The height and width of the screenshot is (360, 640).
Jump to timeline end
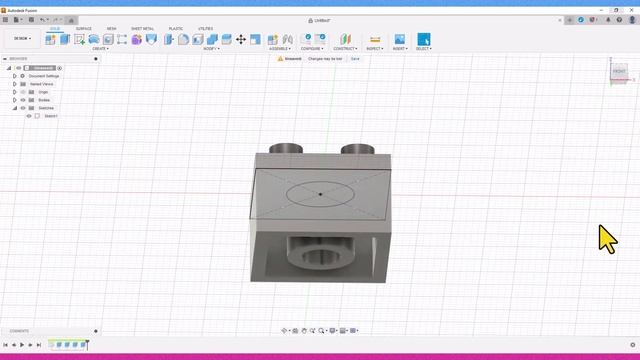[39, 345]
